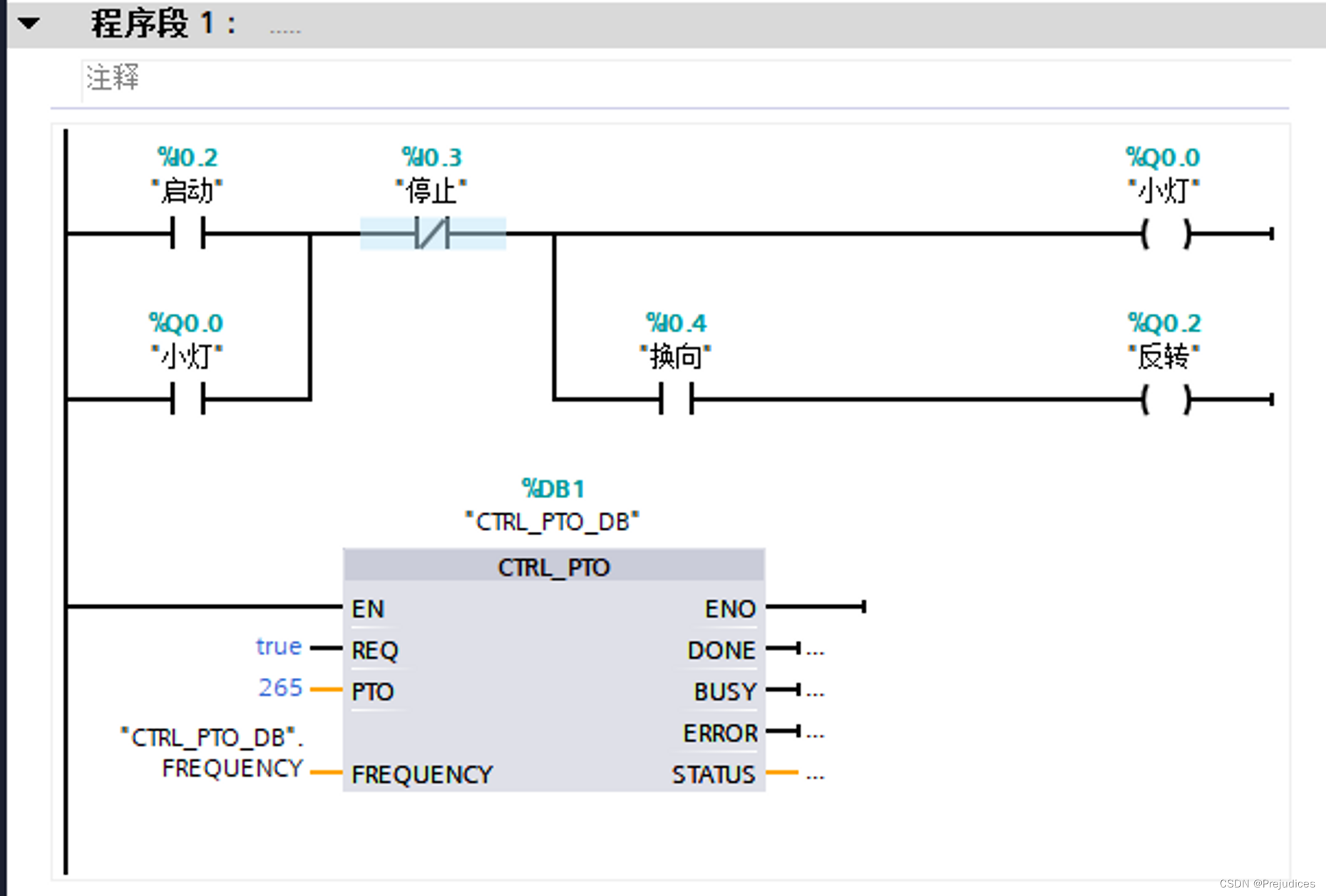The image size is (1326, 896).
Task: Select the output coil %Q0.0 小灯
Action: point(1166,233)
